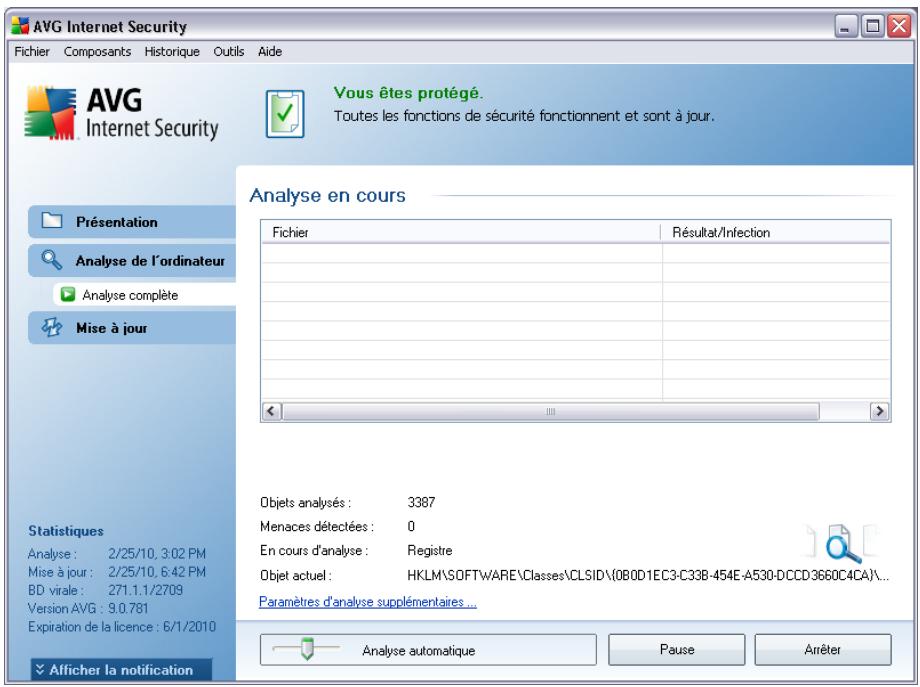Screen dimensions: 920x687
Task: Click the AVG logo in the header
Action: click(121, 114)
